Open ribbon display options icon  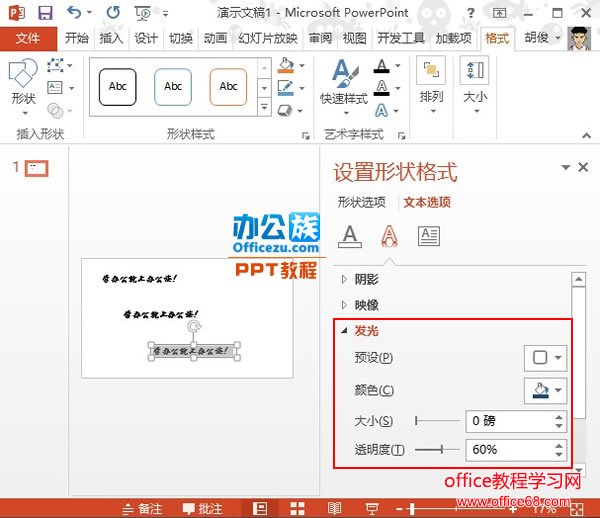point(499,13)
